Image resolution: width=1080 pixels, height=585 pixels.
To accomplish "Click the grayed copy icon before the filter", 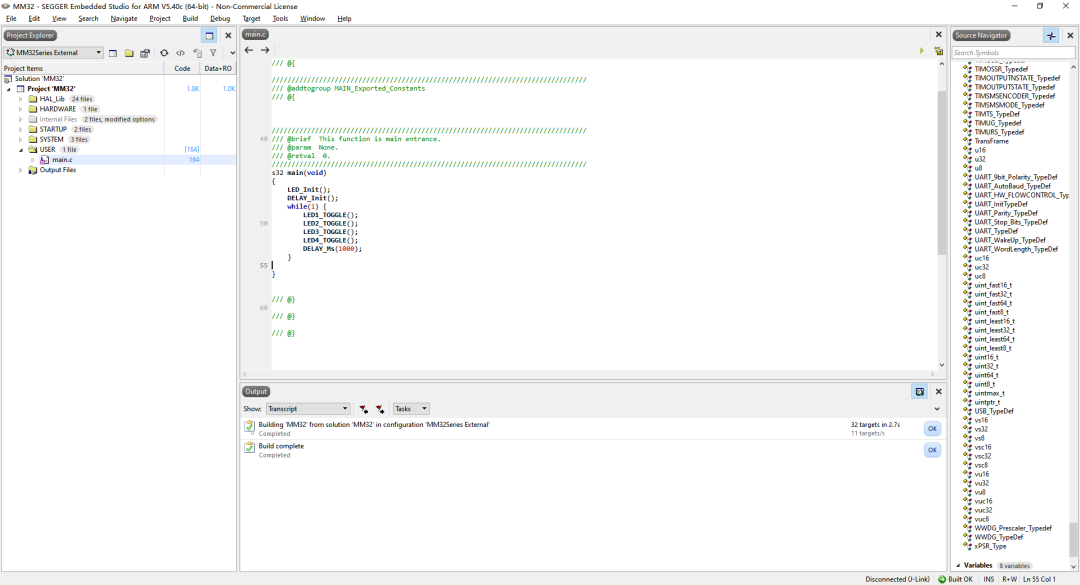I will pos(198,53).
